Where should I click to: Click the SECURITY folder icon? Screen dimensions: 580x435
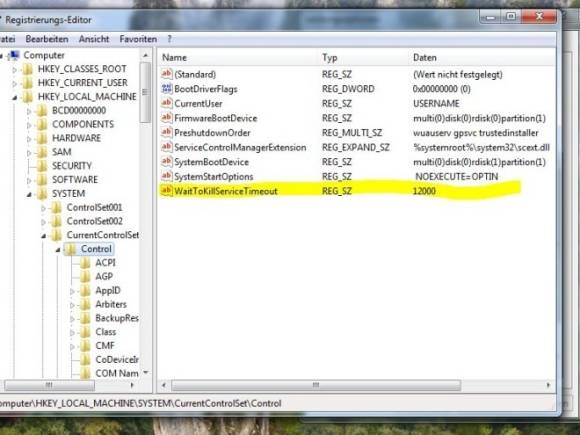point(42,166)
